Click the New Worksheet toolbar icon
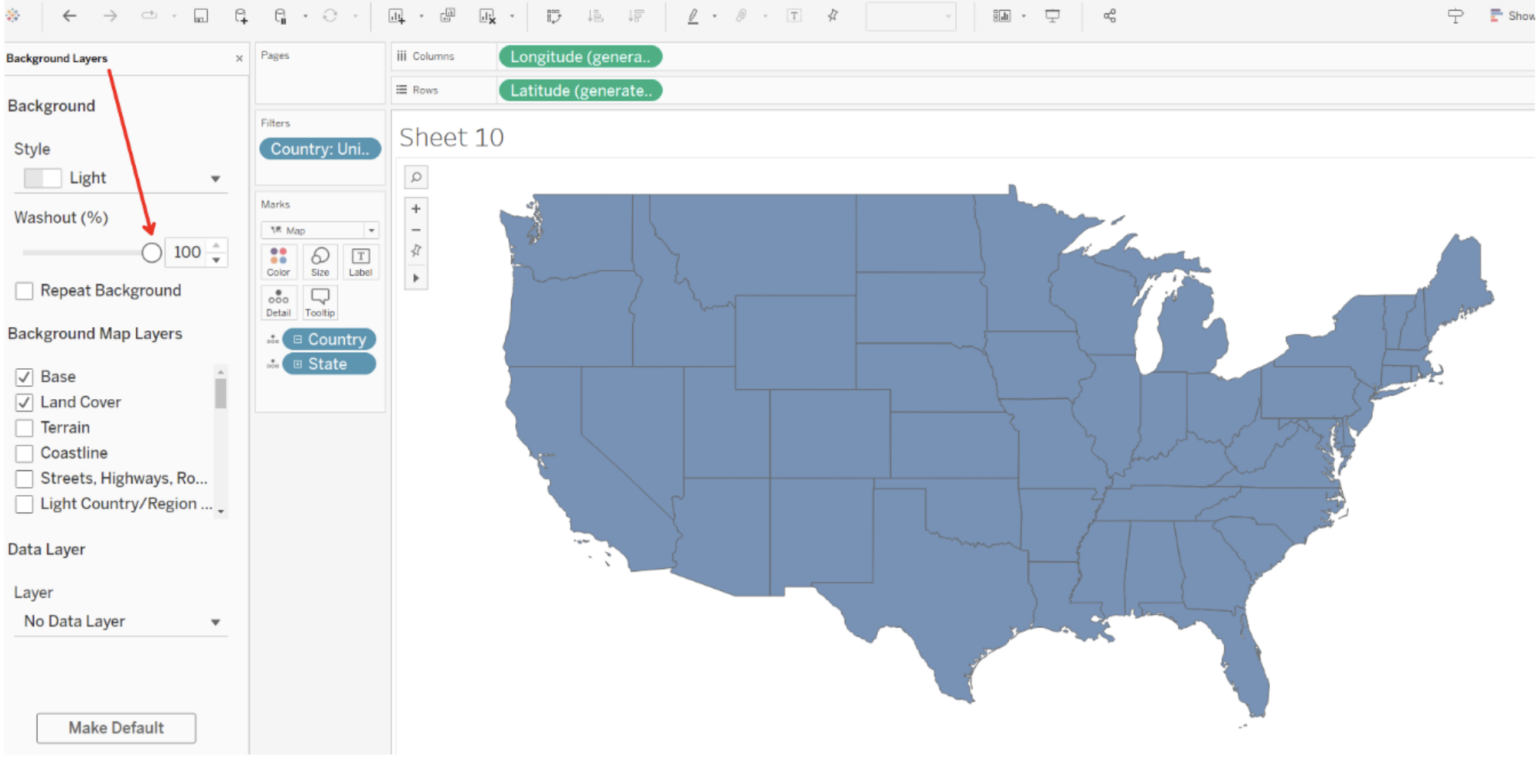Viewport: 1536px width, 758px height. pyautogui.click(x=398, y=16)
